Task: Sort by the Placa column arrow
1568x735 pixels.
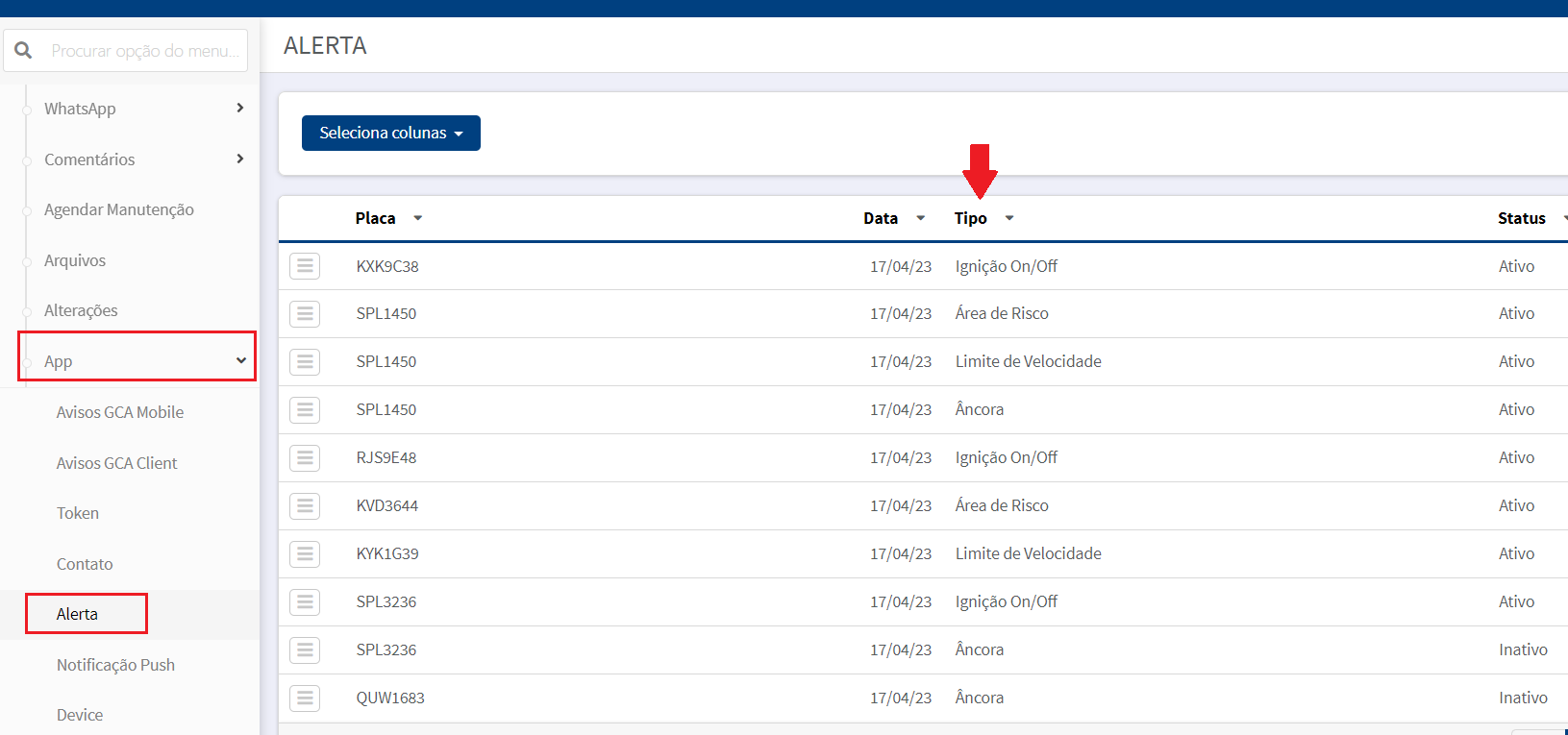Action: pos(418,218)
